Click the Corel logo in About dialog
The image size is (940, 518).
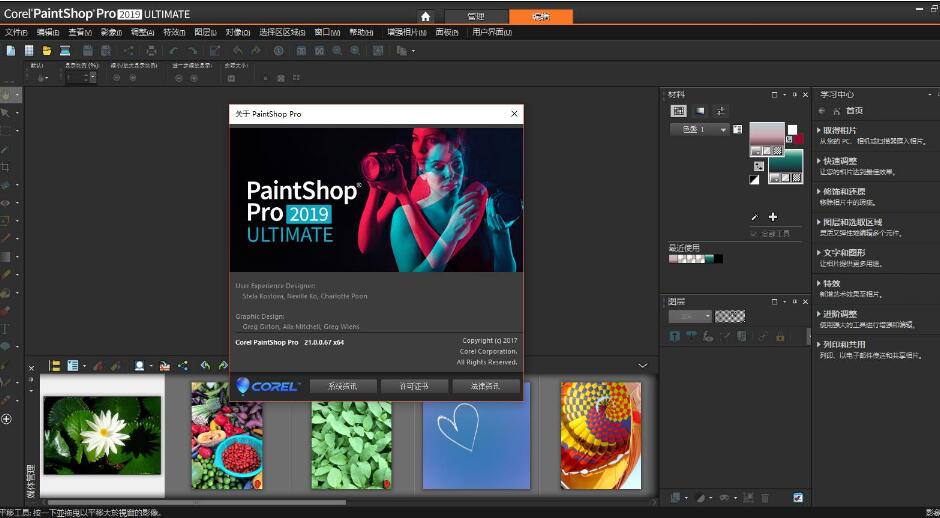point(267,387)
